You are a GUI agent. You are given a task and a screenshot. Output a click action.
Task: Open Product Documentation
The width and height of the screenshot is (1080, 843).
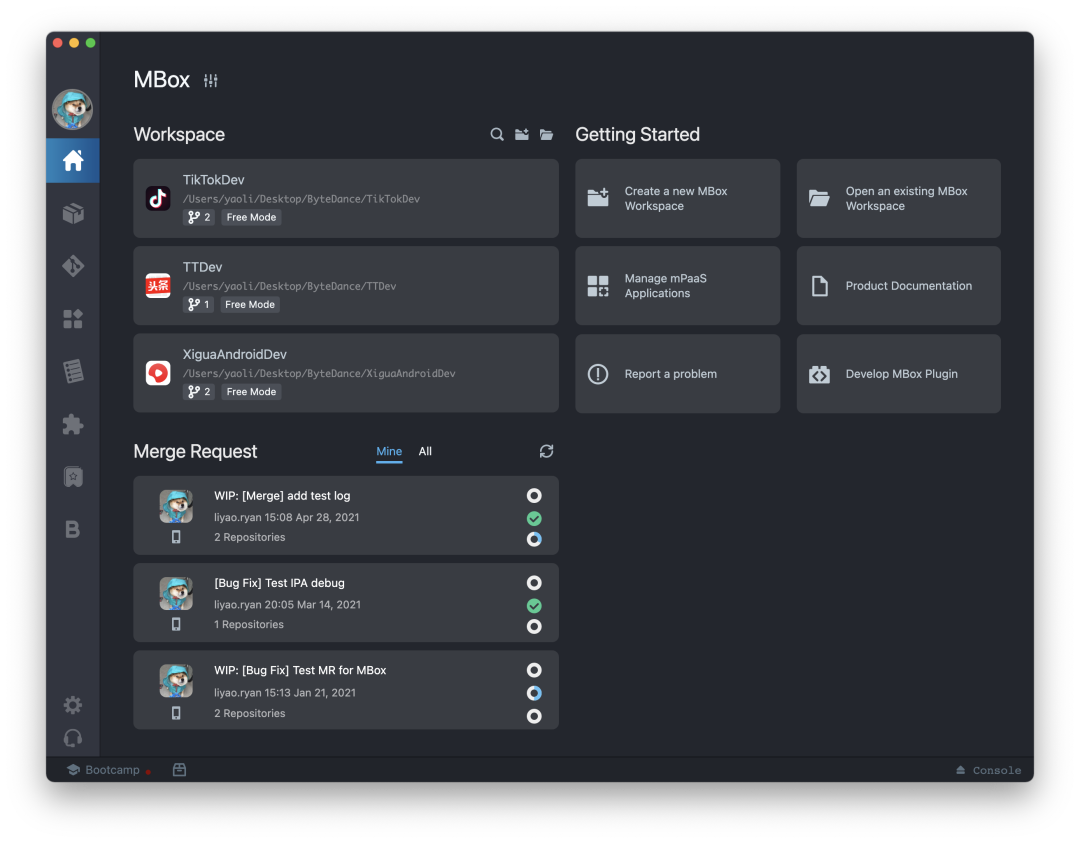click(898, 286)
